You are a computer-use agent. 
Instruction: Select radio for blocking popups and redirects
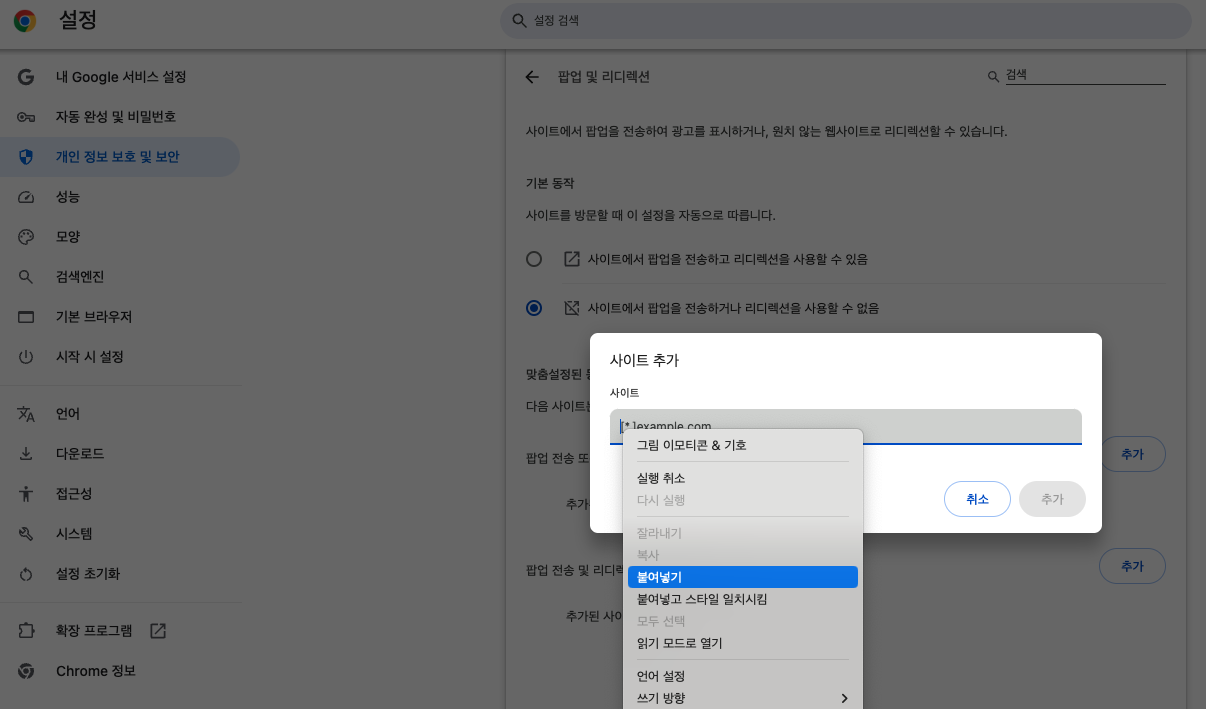[534, 308]
